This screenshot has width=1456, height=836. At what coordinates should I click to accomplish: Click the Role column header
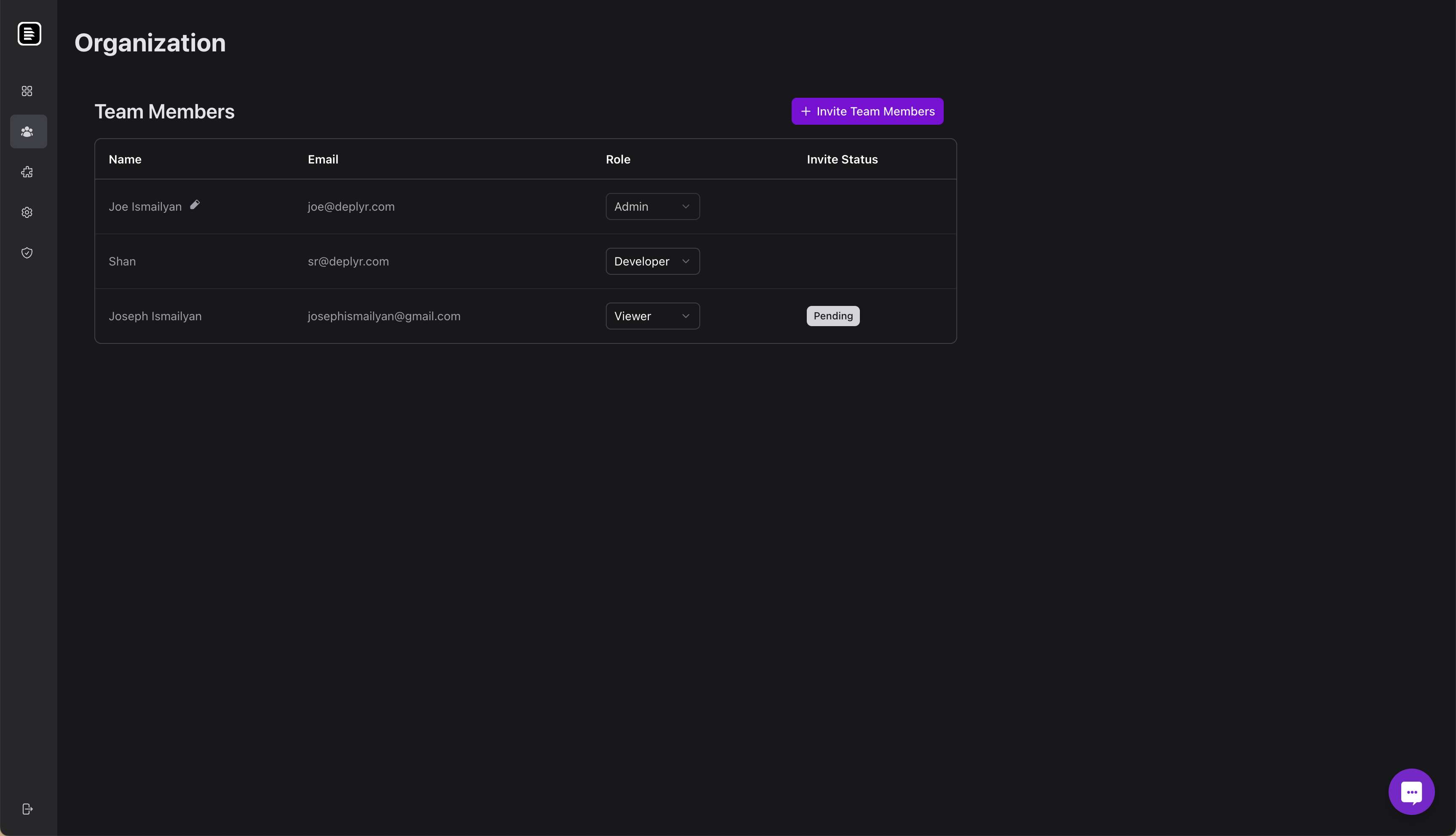click(x=618, y=160)
